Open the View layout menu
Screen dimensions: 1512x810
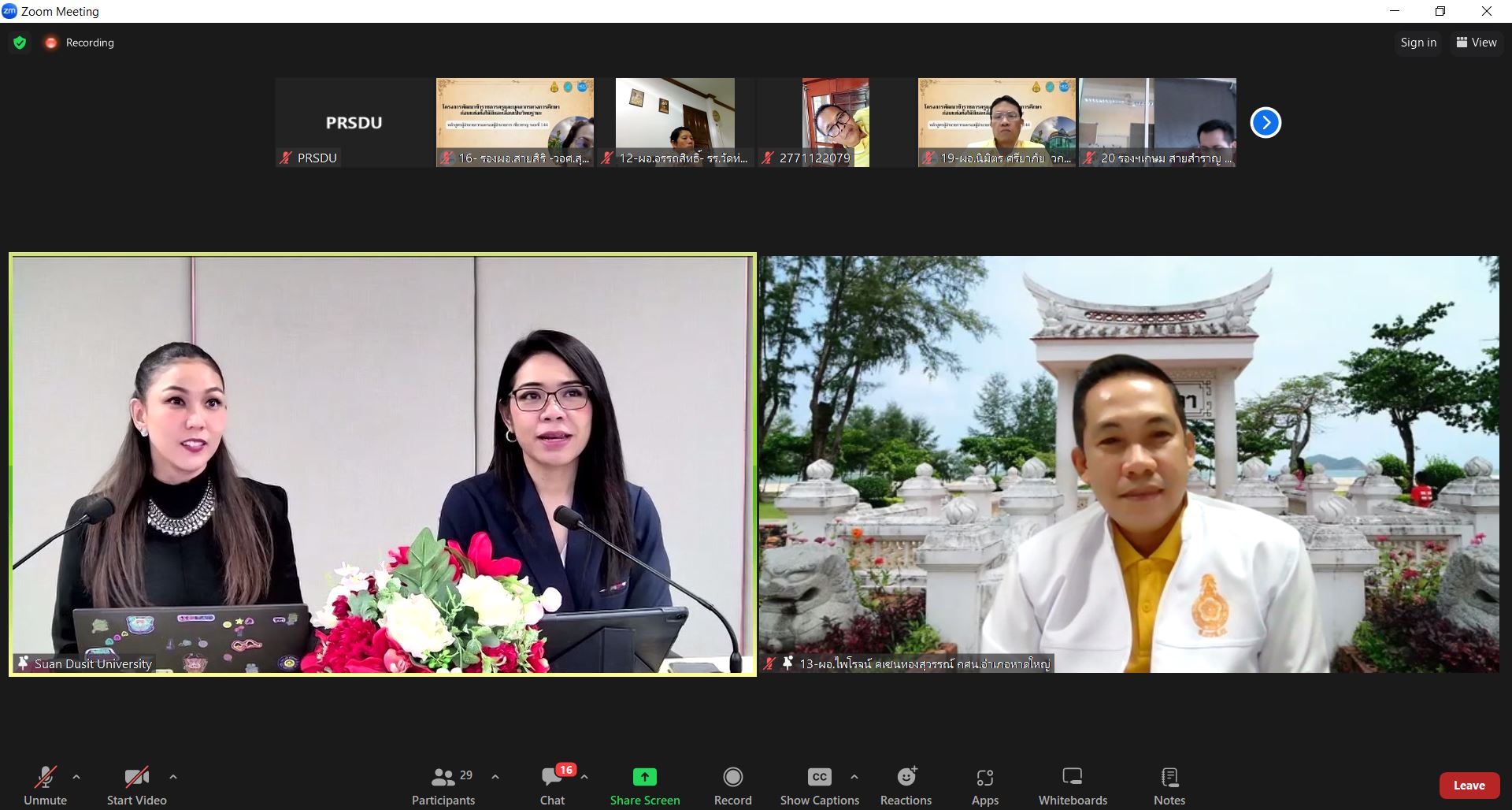[1476, 43]
